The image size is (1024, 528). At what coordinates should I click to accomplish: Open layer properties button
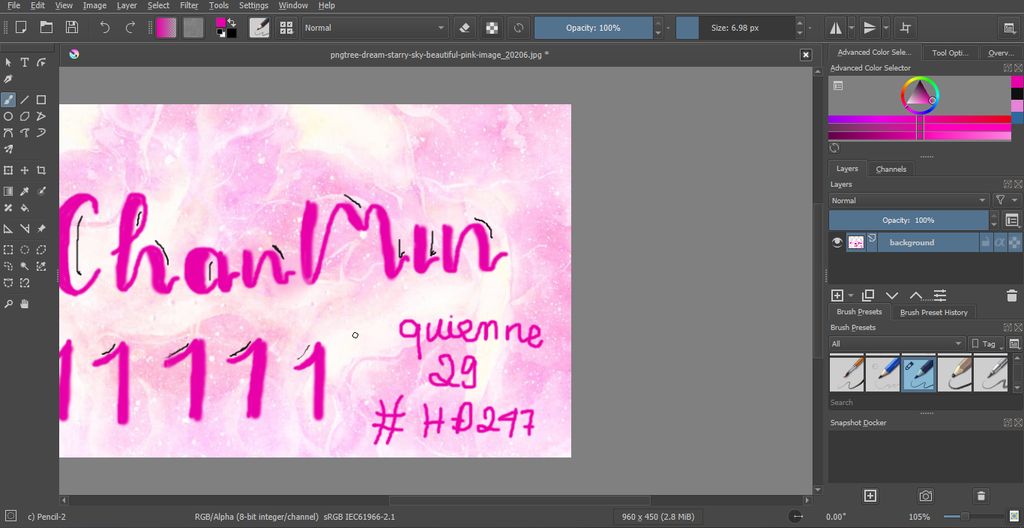[940, 296]
